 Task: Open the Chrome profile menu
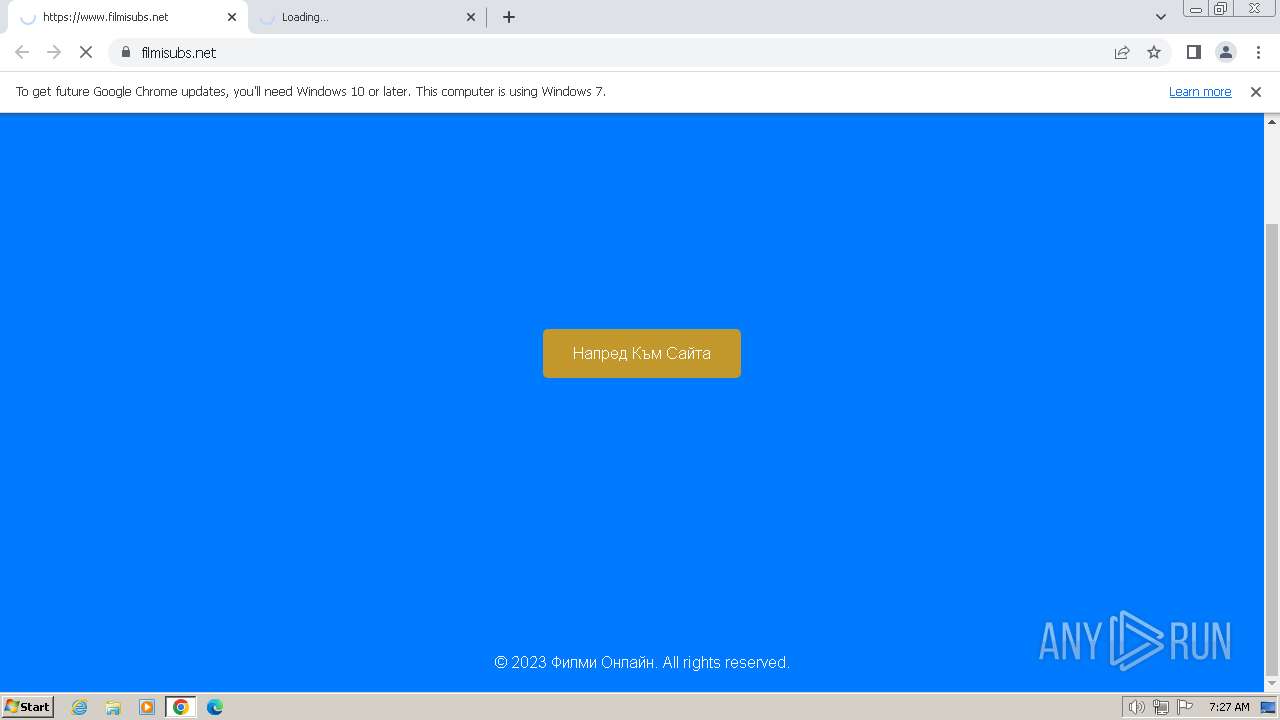pos(1225,52)
